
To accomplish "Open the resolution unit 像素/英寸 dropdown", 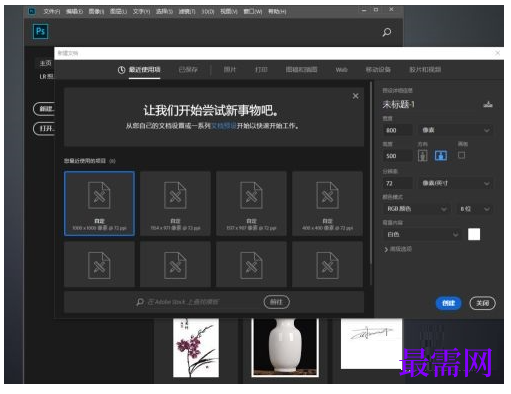I will pos(455,183).
